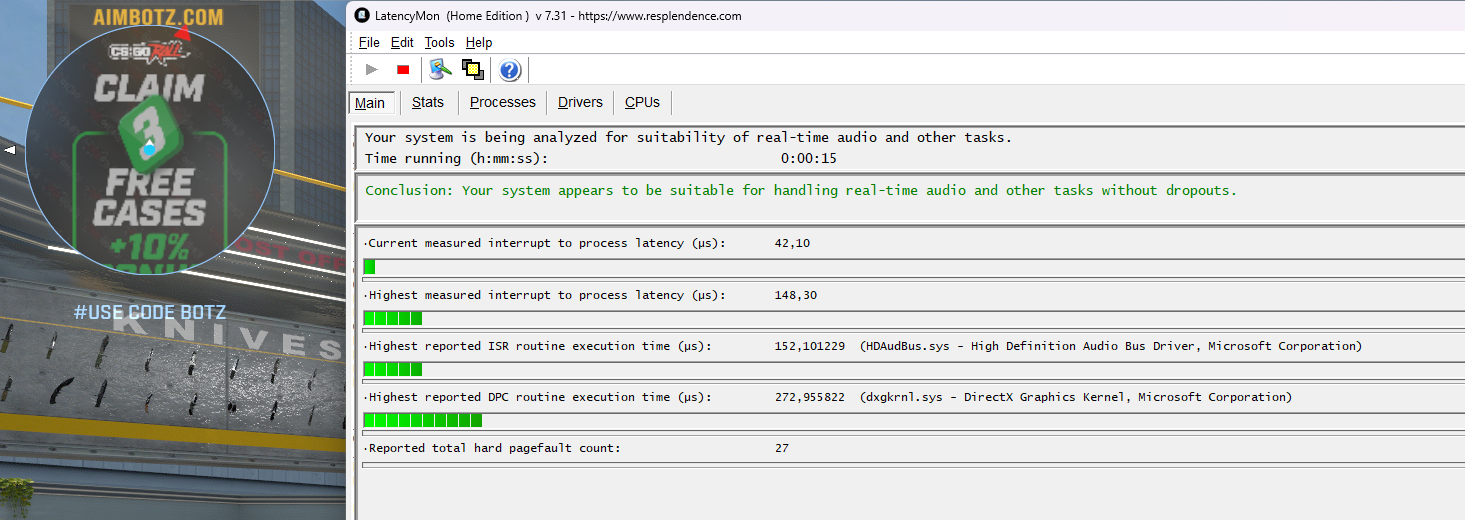Click #USE CODE BOTZ text in game window

(150, 312)
